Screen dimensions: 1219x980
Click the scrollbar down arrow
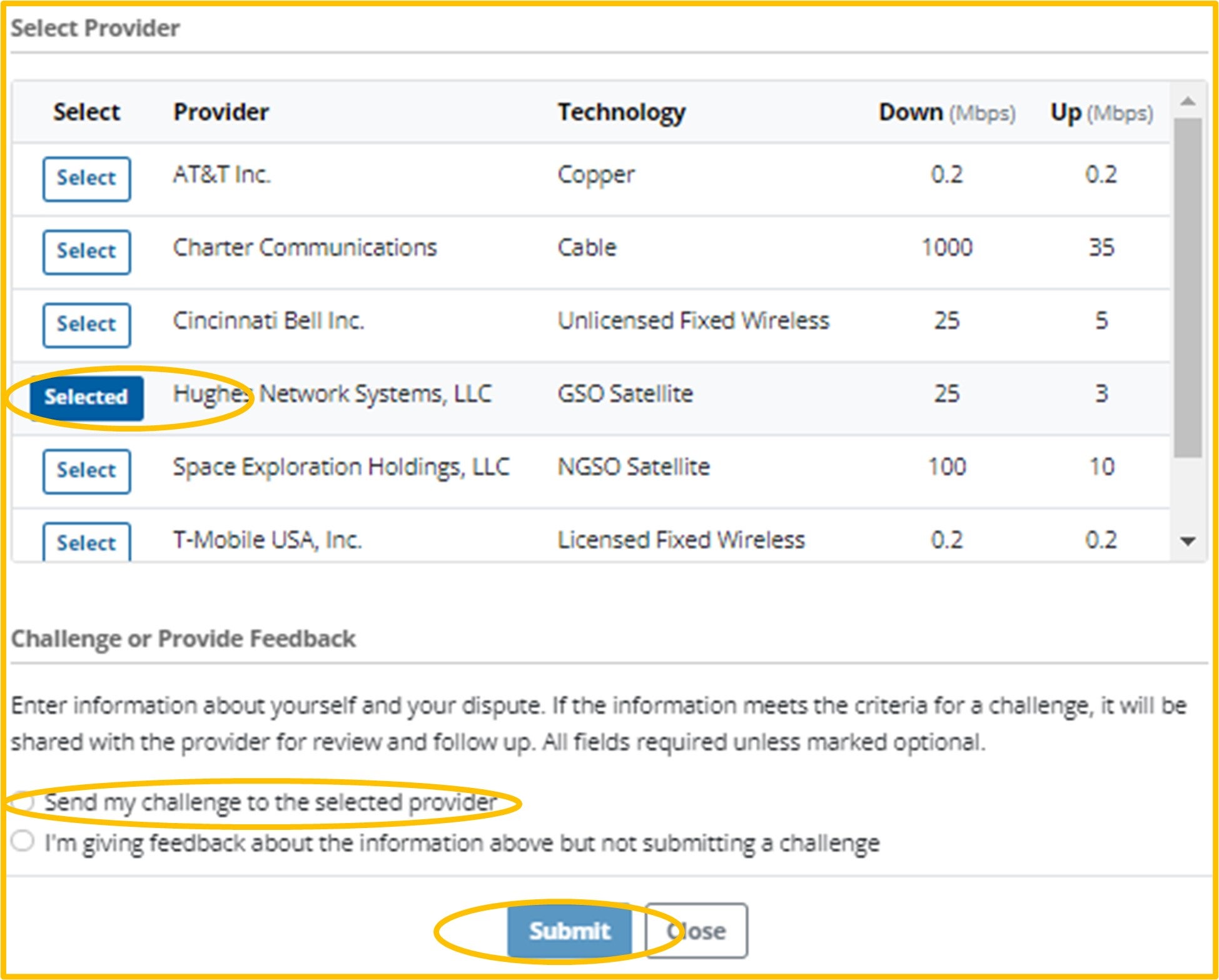tap(1188, 542)
